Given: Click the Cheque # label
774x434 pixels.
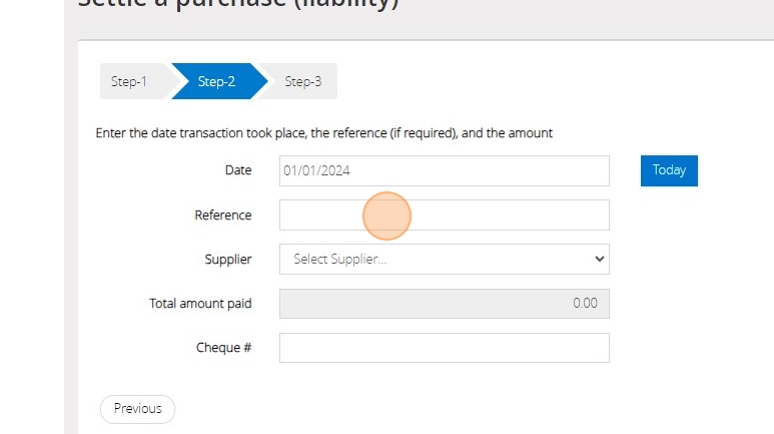Looking at the screenshot, I should click(224, 348).
